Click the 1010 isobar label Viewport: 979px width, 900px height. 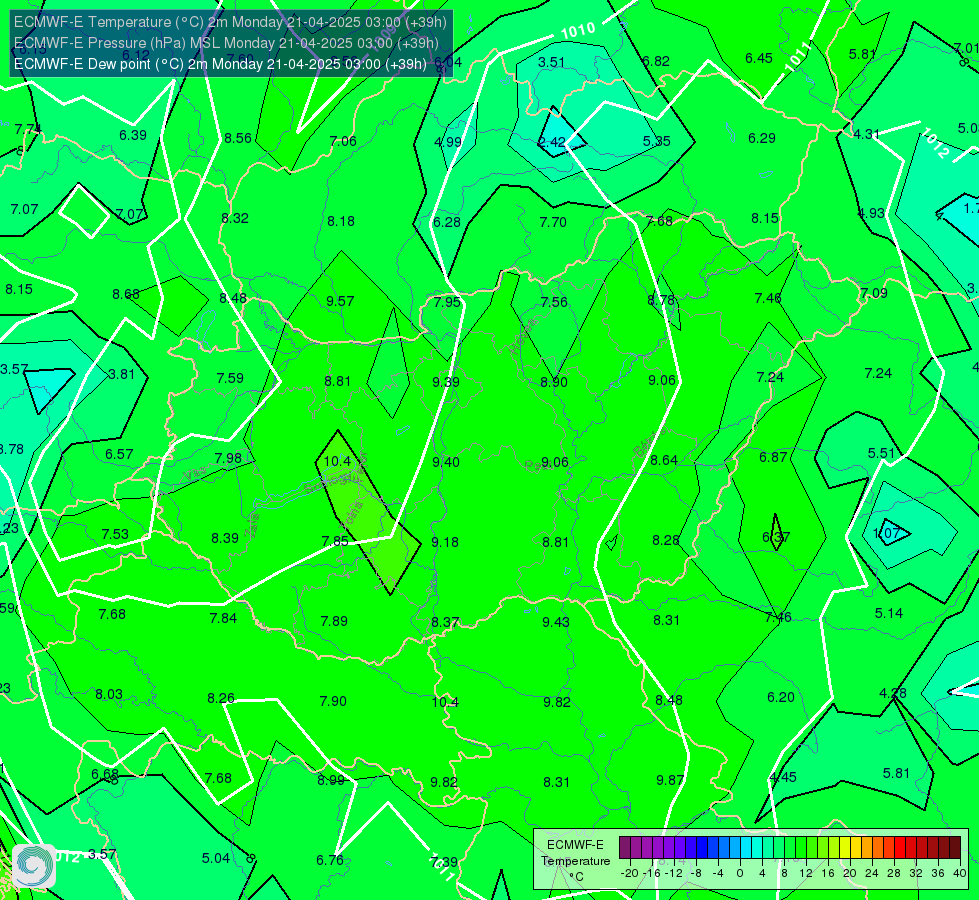click(578, 30)
